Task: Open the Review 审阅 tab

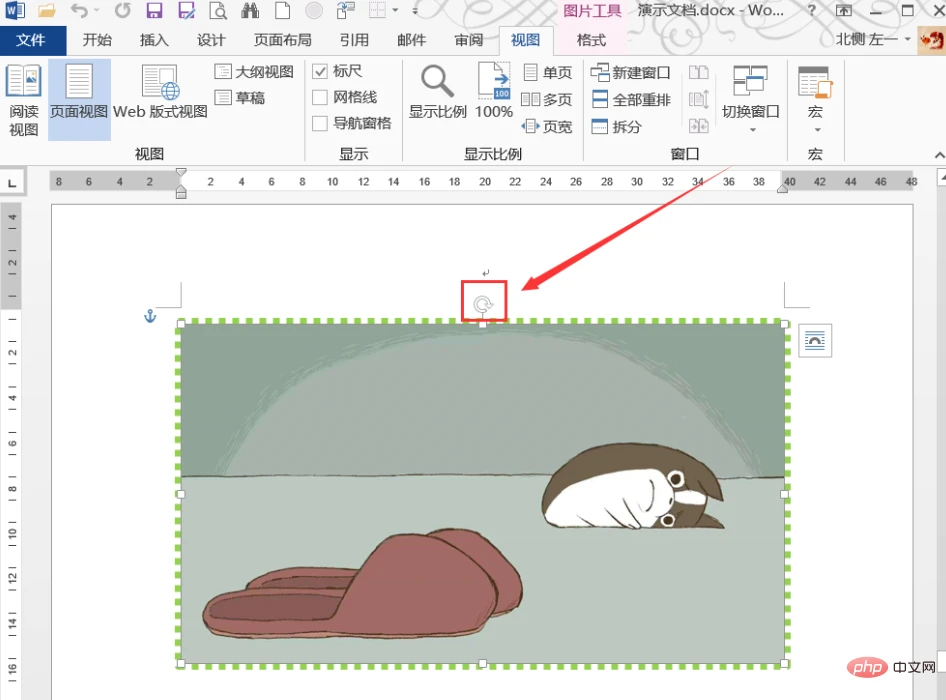Action: click(x=469, y=40)
